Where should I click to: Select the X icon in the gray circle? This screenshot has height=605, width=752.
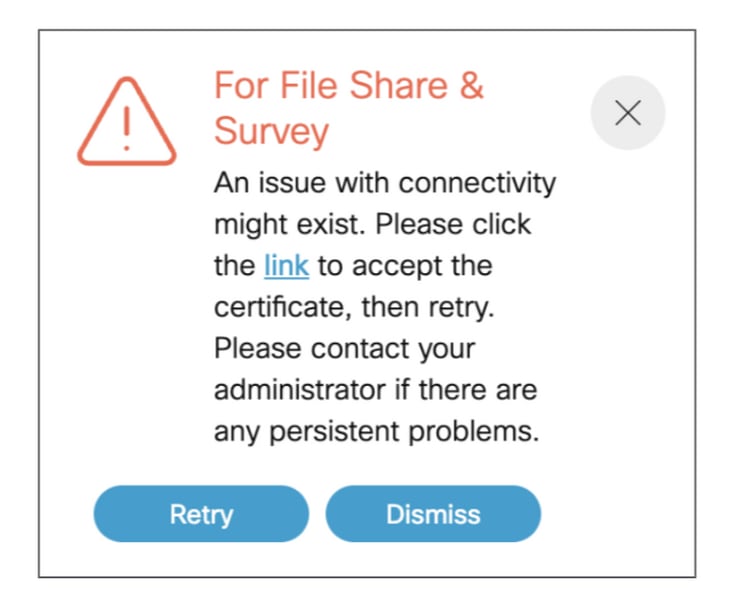(628, 113)
